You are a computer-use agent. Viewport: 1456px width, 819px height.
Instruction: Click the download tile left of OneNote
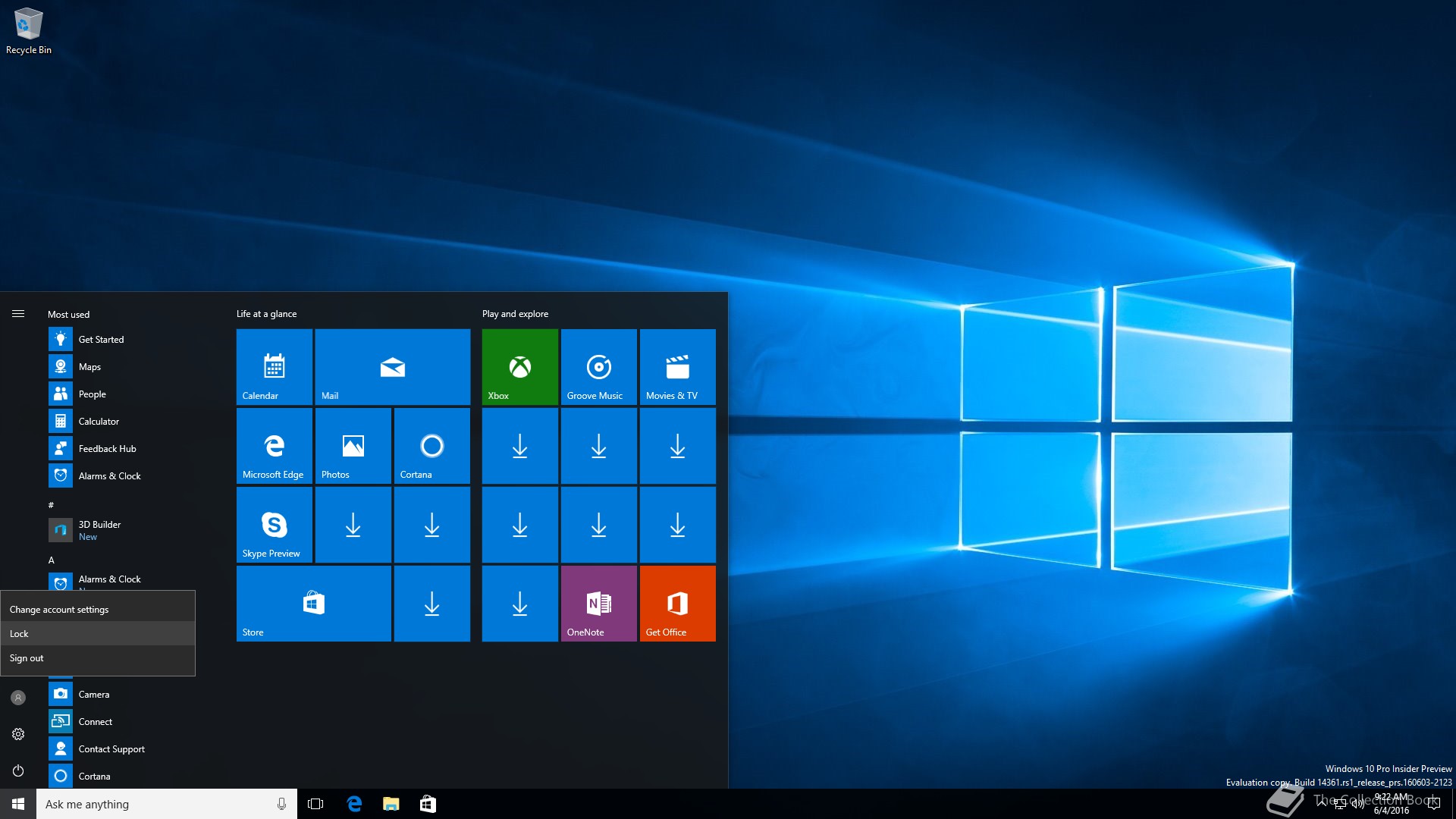click(519, 603)
